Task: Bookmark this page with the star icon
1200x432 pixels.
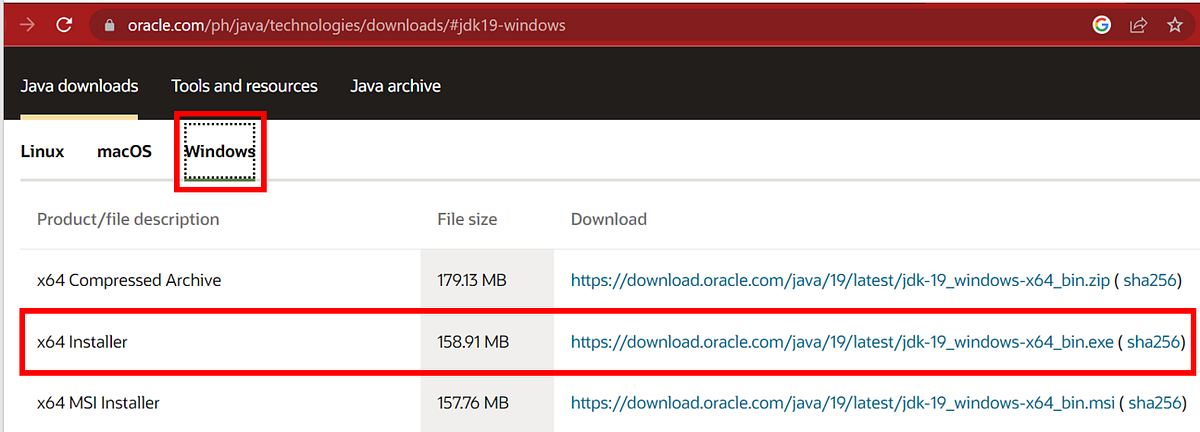Action: click(x=1175, y=25)
